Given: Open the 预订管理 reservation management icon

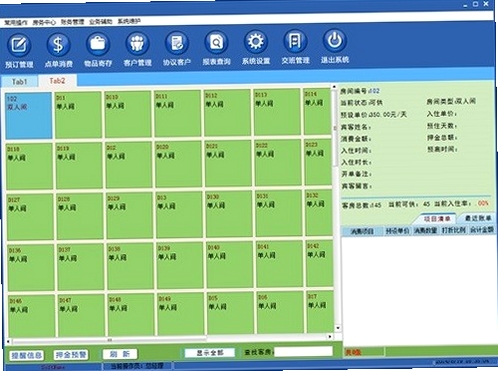Looking at the screenshot, I should (x=19, y=45).
